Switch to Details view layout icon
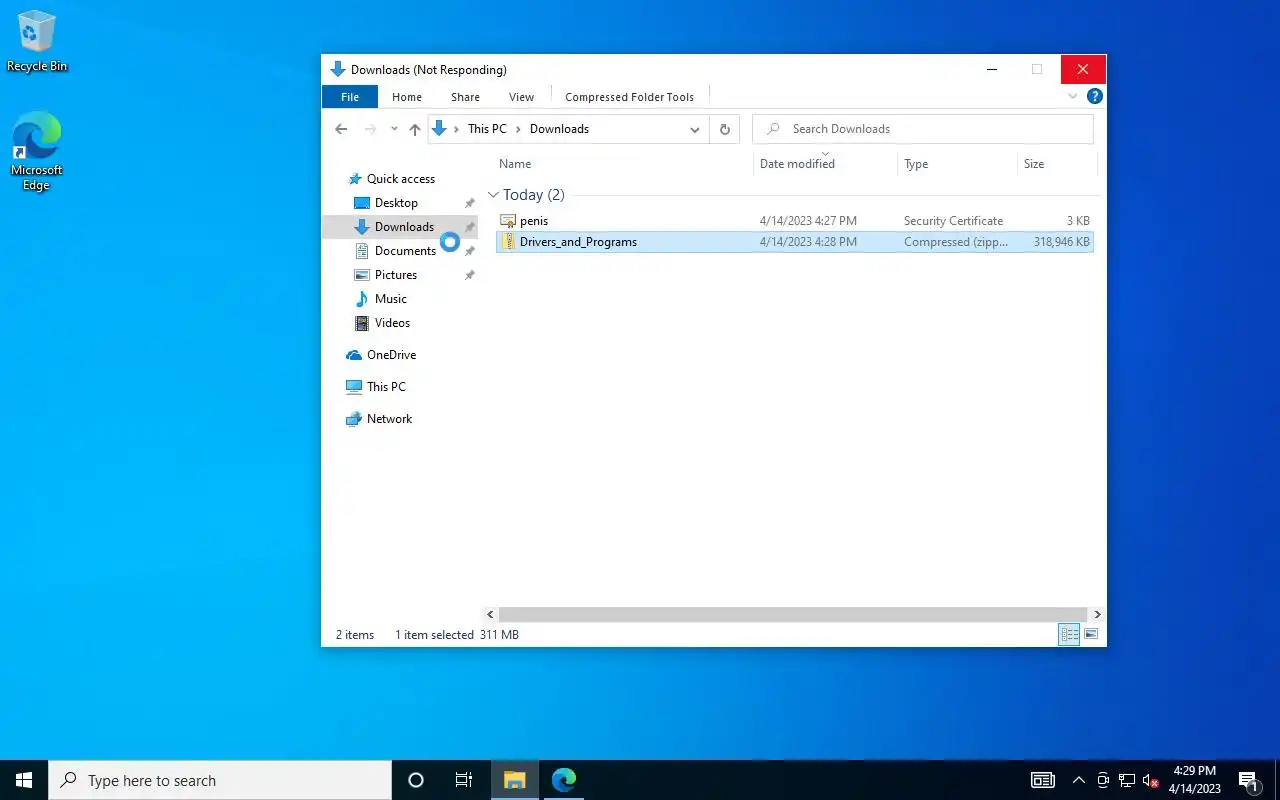The height and width of the screenshot is (800, 1280). (x=1069, y=634)
